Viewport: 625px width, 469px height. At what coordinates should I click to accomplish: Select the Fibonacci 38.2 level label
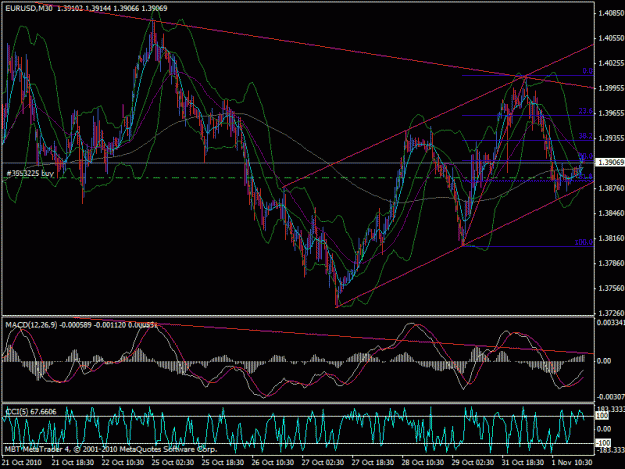coord(586,136)
